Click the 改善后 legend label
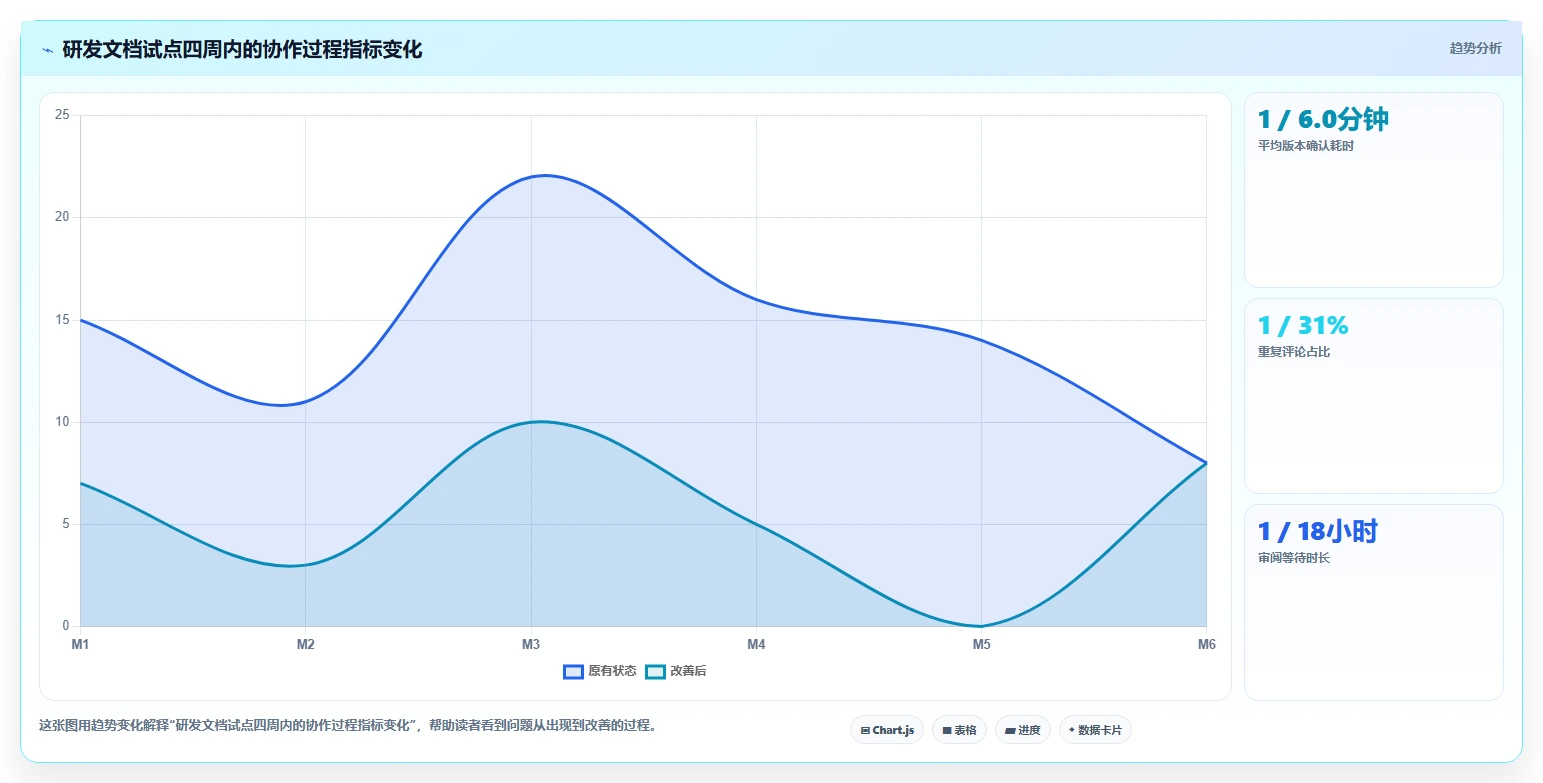The width and height of the screenshot is (1543, 783). 688,671
